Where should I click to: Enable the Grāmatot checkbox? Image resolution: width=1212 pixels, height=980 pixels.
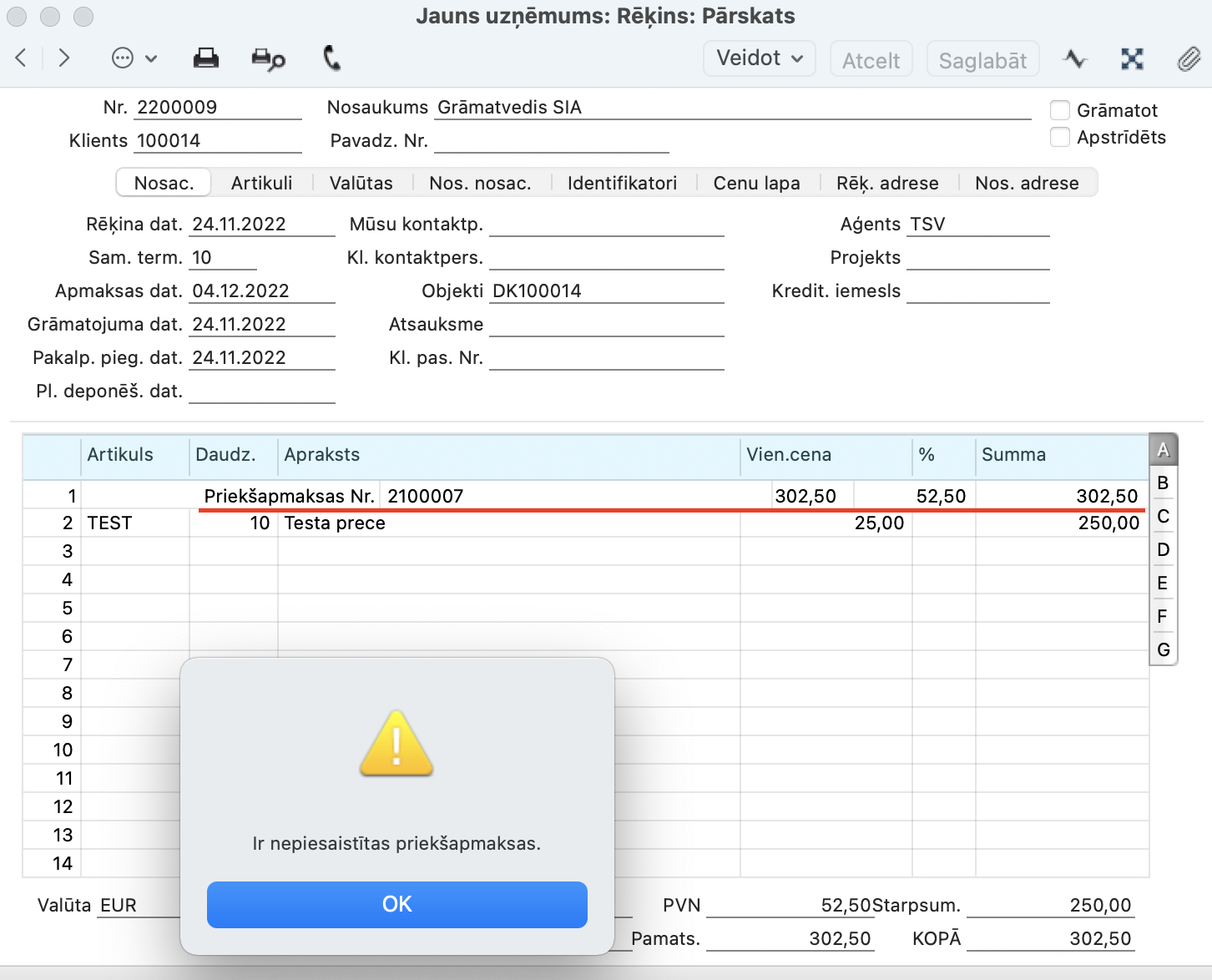point(1060,110)
